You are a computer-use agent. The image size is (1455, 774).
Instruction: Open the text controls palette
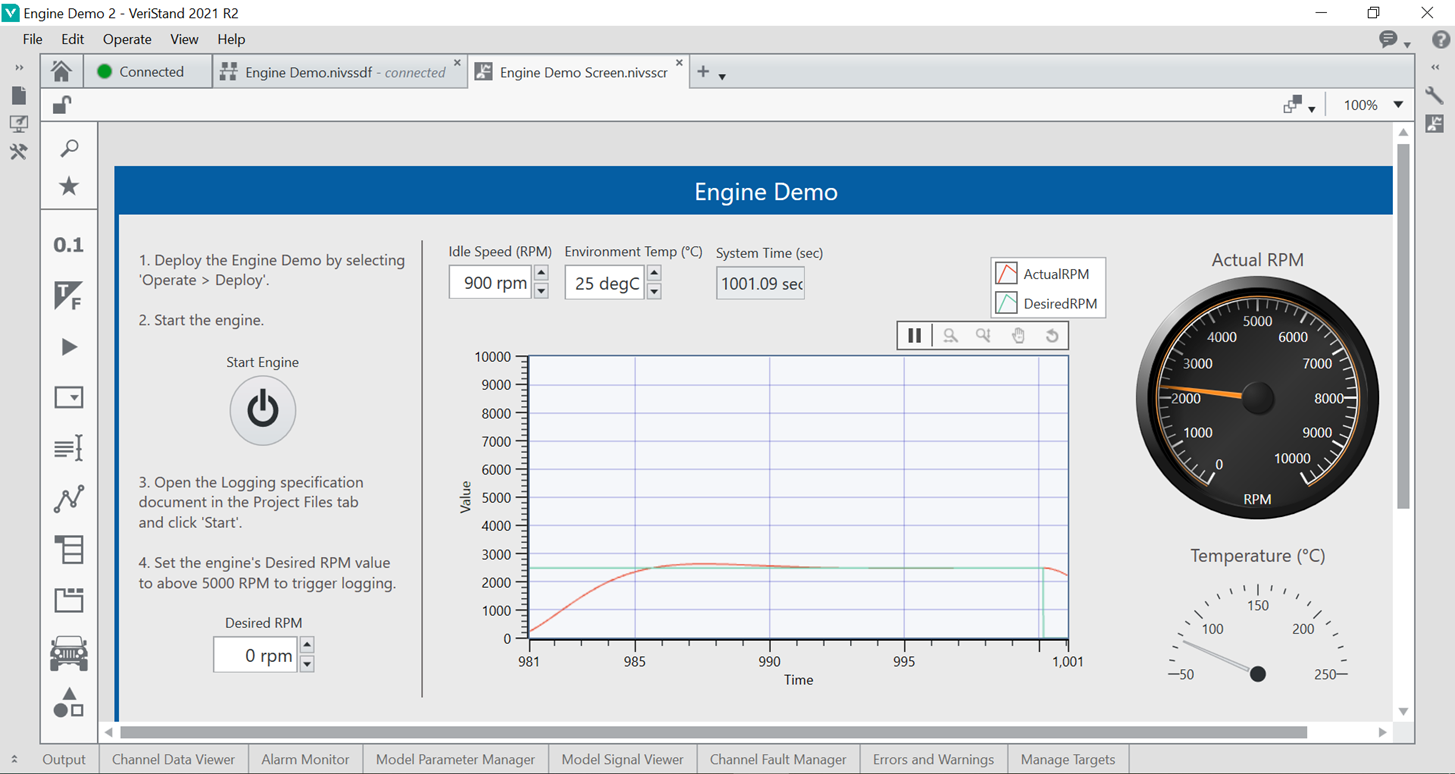pyautogui.click(x=69, y=448)
